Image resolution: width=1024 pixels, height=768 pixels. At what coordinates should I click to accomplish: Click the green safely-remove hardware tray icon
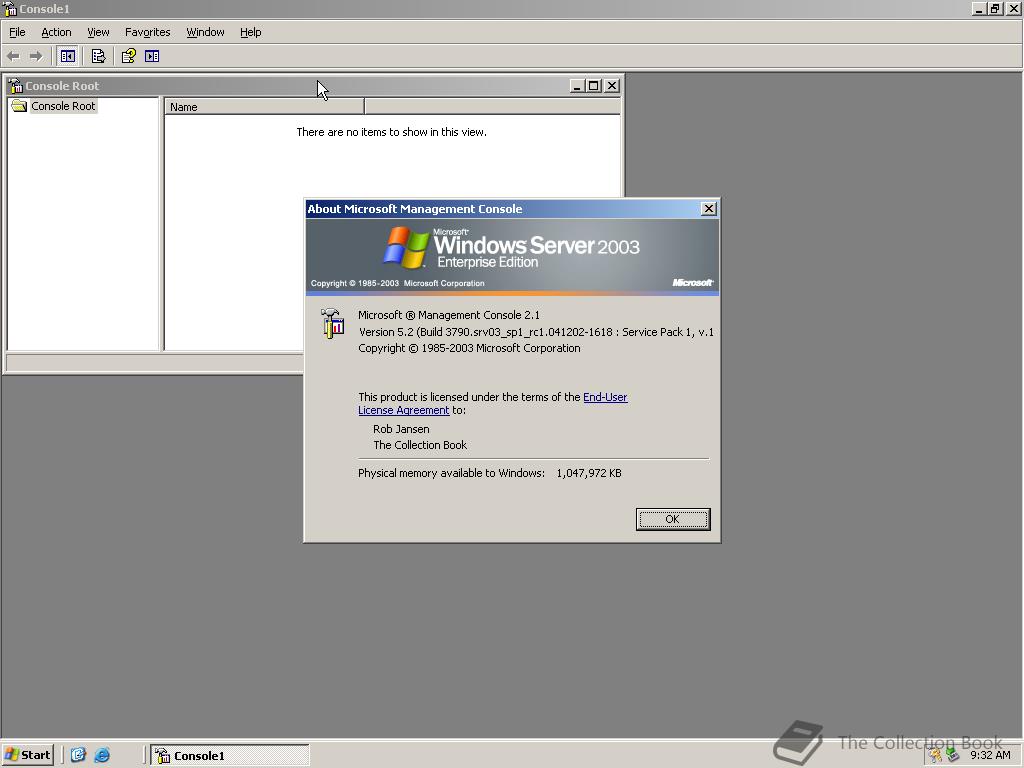(x=952, y=755)
